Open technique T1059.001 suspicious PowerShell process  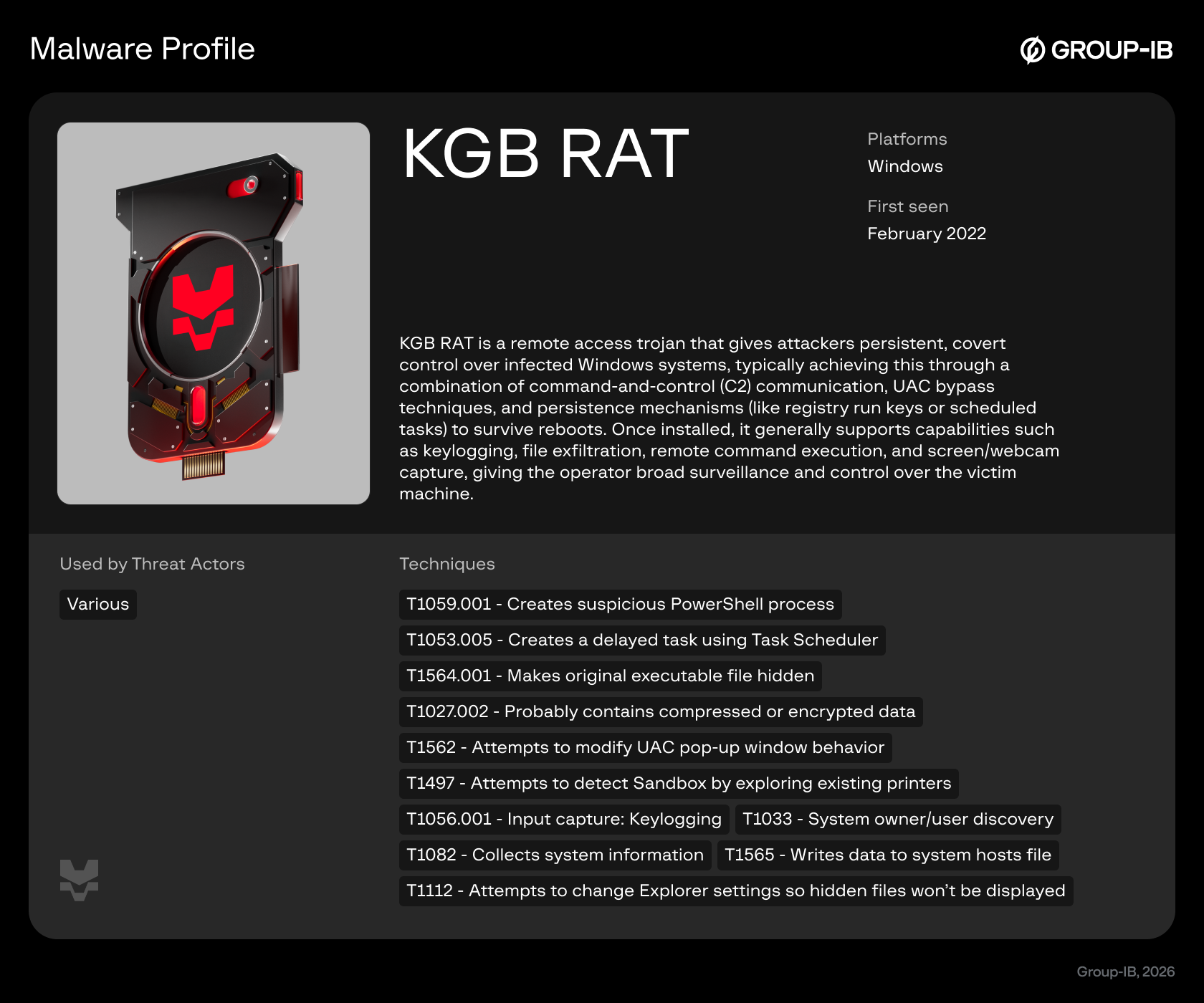pyautogui.click(x=620, y=604)
